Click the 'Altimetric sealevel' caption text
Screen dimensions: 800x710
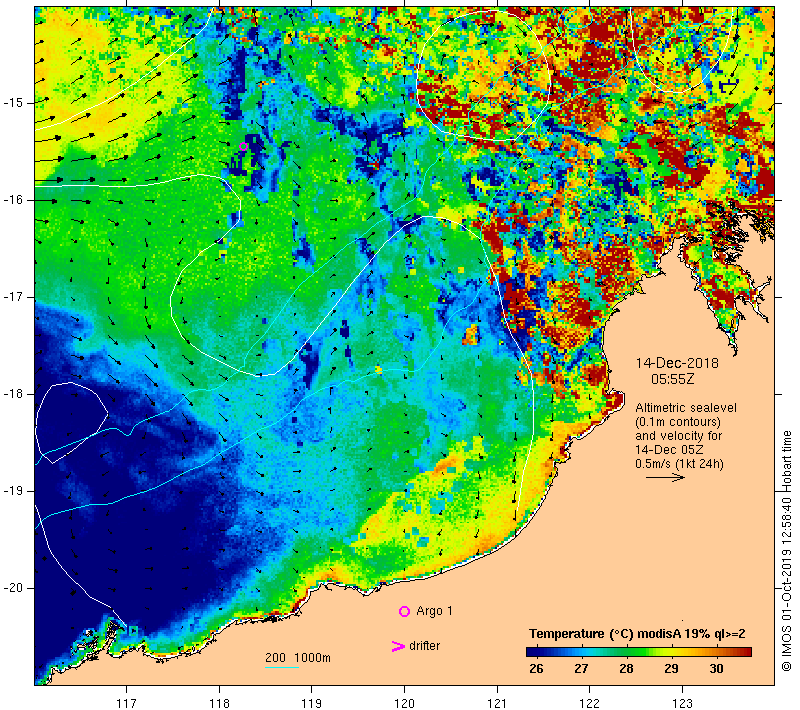click(x=686, y=408)
